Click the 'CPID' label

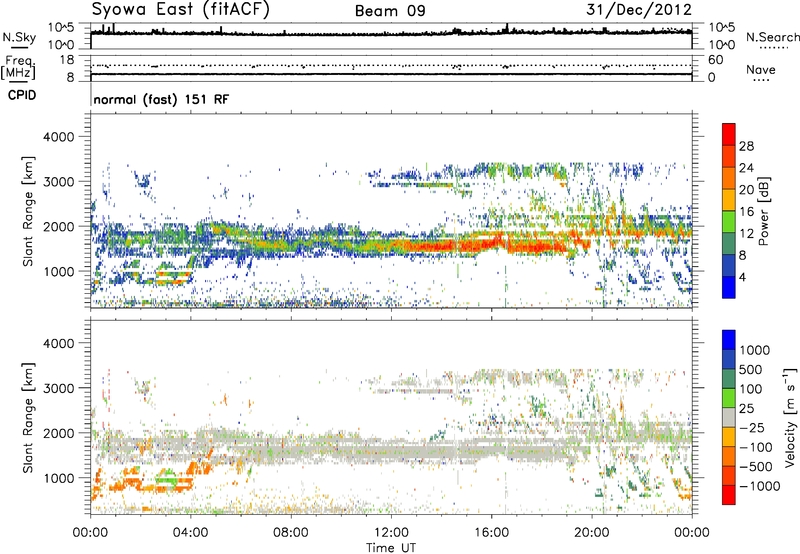click(x=22, y=95)
